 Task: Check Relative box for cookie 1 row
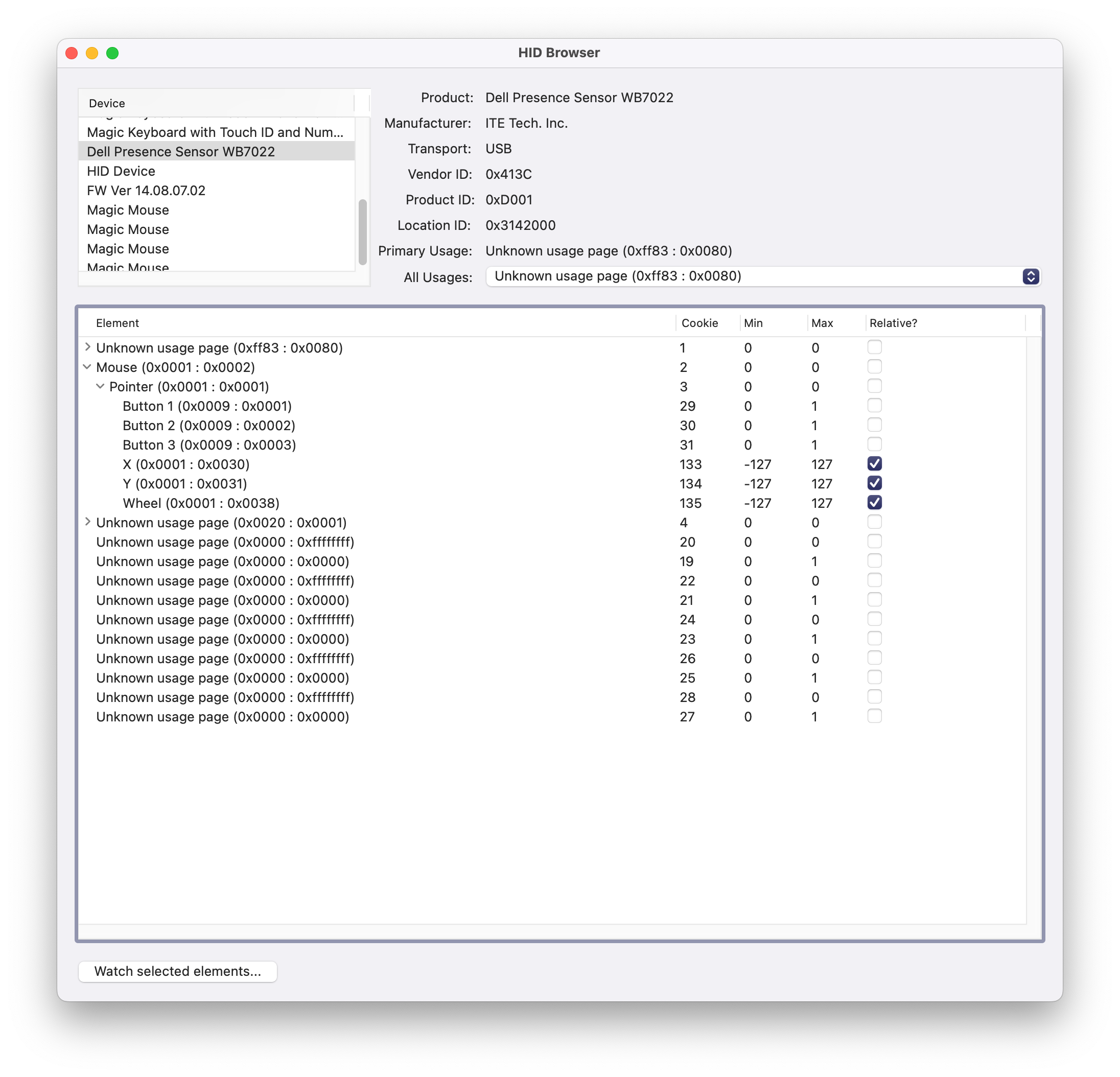click(x=874, y=347)
